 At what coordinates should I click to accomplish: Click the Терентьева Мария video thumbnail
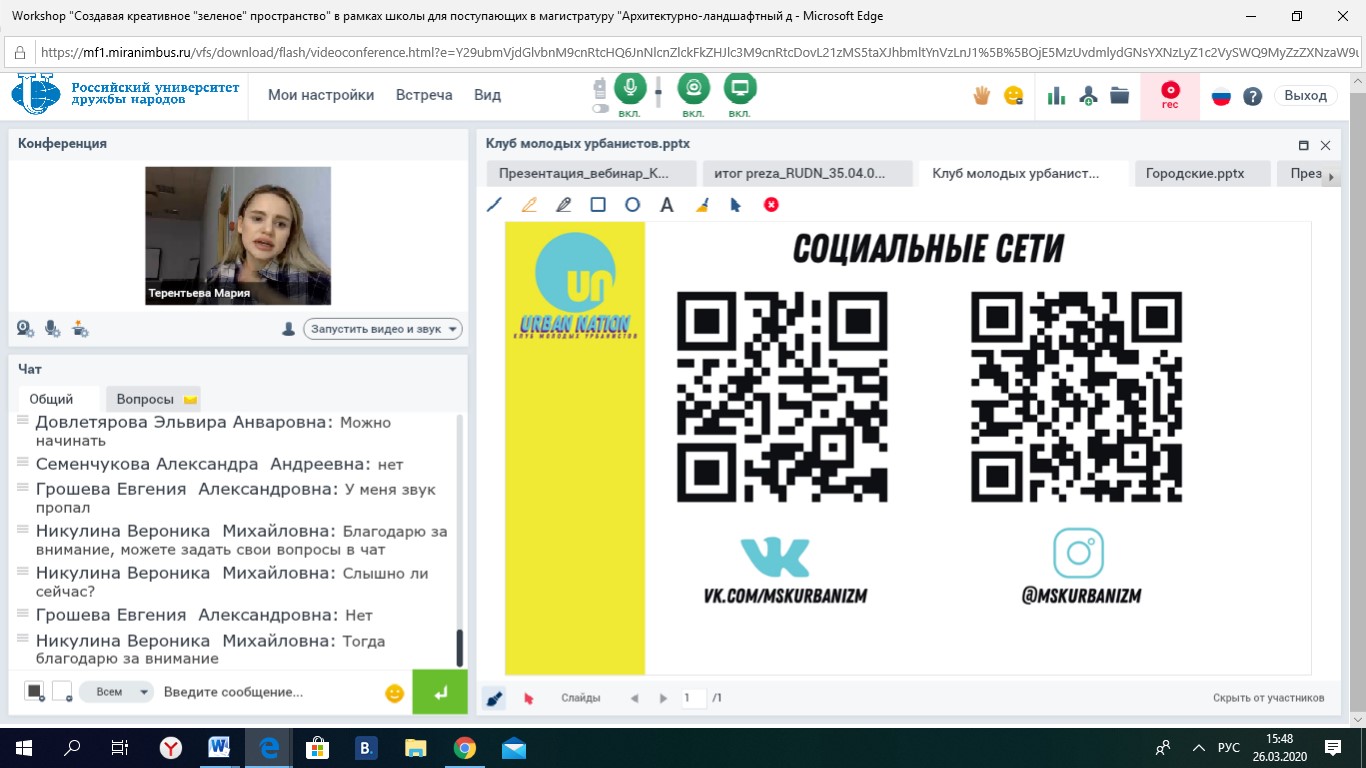click(238, 235)
